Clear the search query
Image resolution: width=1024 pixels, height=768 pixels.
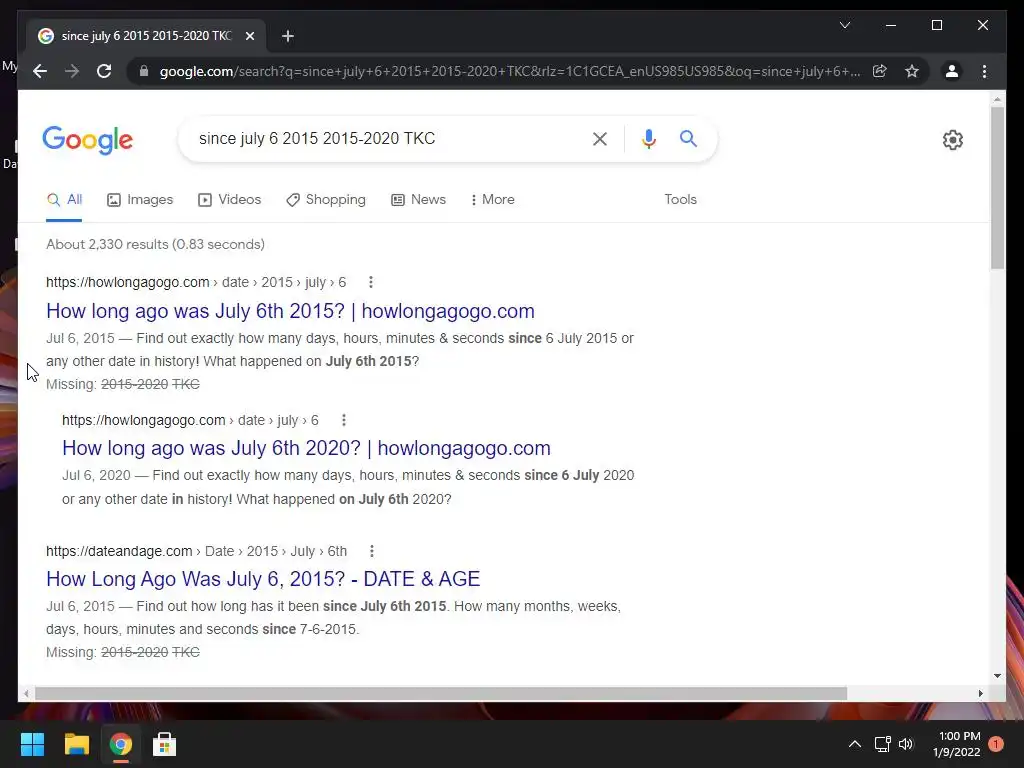click(600, 138)
